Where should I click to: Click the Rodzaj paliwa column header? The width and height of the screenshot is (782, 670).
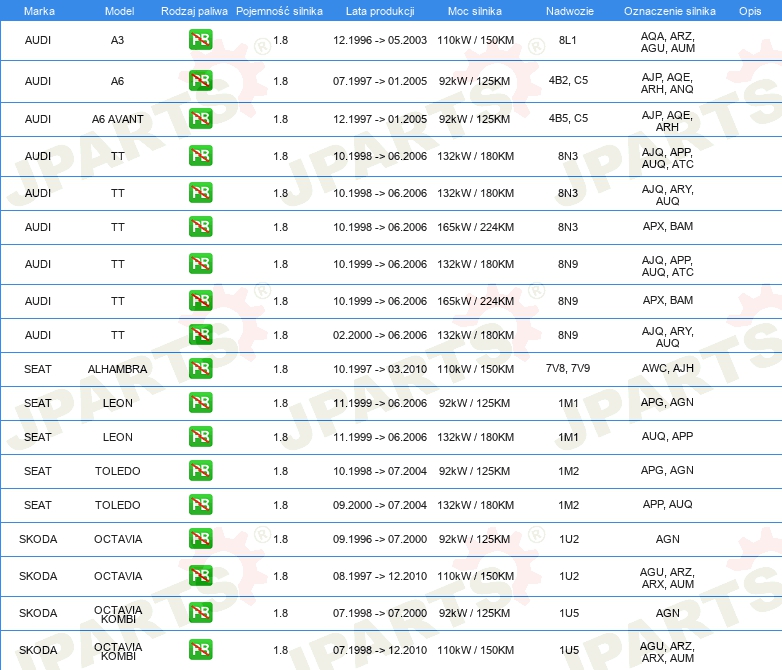194,11
